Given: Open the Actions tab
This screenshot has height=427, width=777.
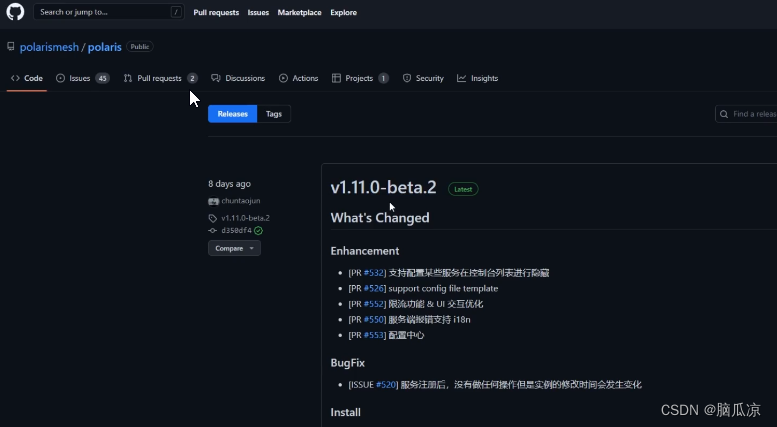Looking at the screenshot, I should (298, 78).
